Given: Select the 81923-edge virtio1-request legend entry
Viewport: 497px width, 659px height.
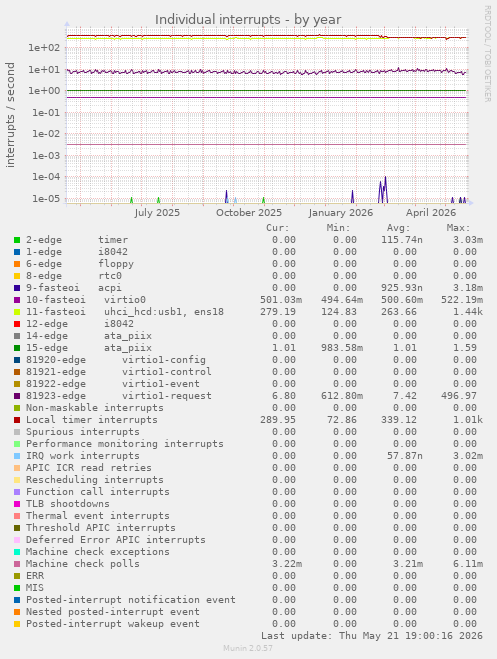Looking at the screenshot, I should coord(119,396).
